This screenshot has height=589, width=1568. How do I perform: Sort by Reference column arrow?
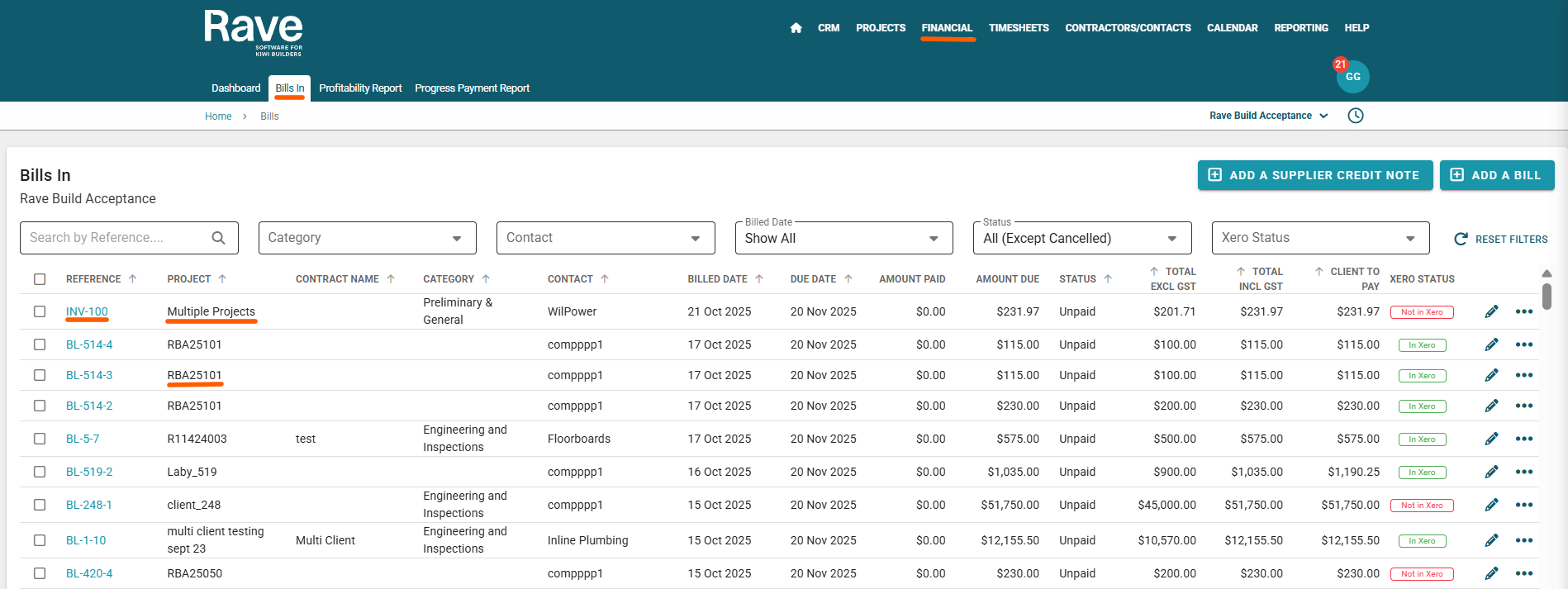pyautogui.click(x=133, y=279)
